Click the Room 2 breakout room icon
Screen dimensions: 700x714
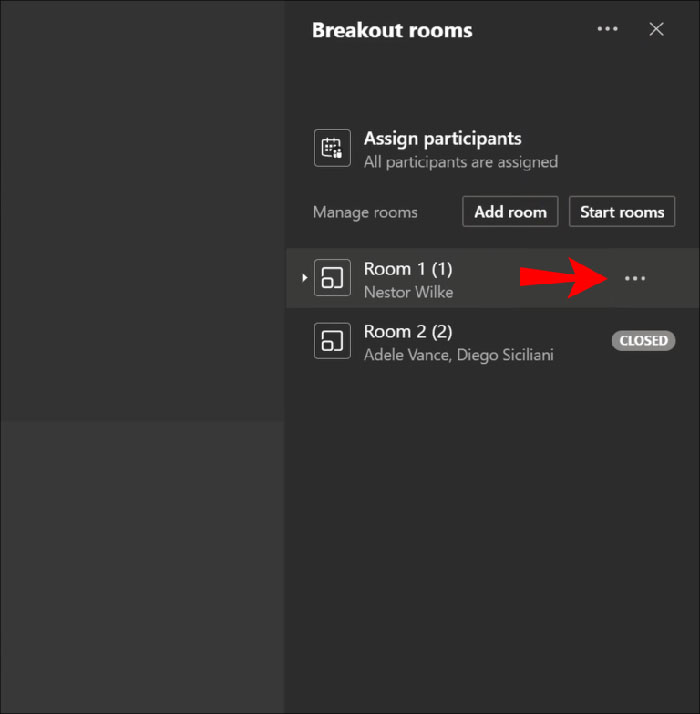click(x=332, y=341)
